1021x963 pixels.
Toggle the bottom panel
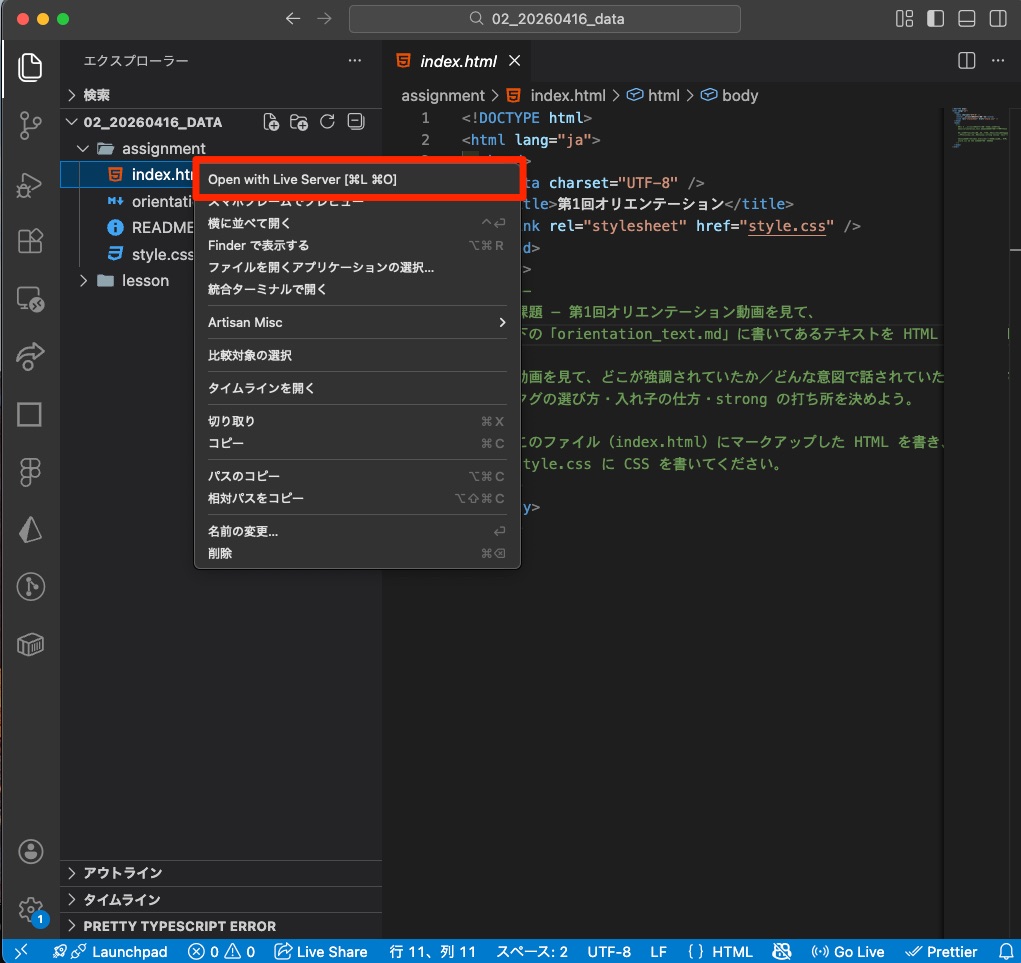click(x=967, y=19)
